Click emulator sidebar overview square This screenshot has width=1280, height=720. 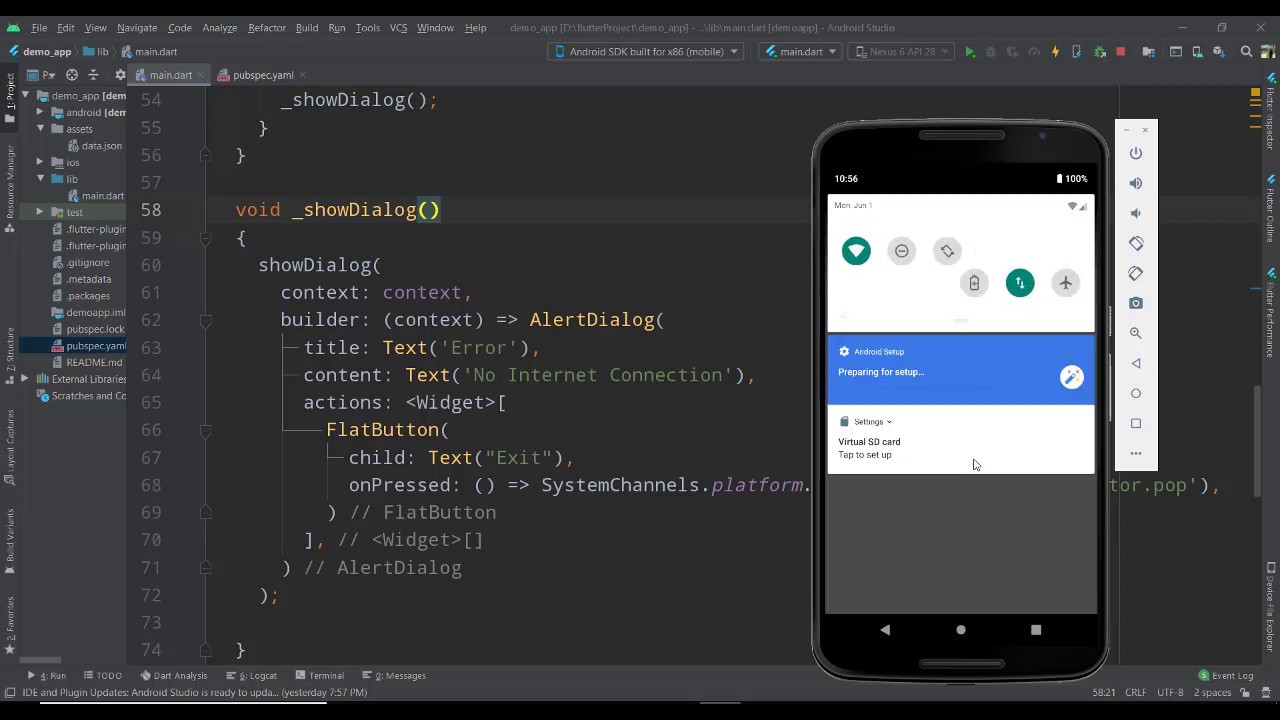coord(1136,423)
